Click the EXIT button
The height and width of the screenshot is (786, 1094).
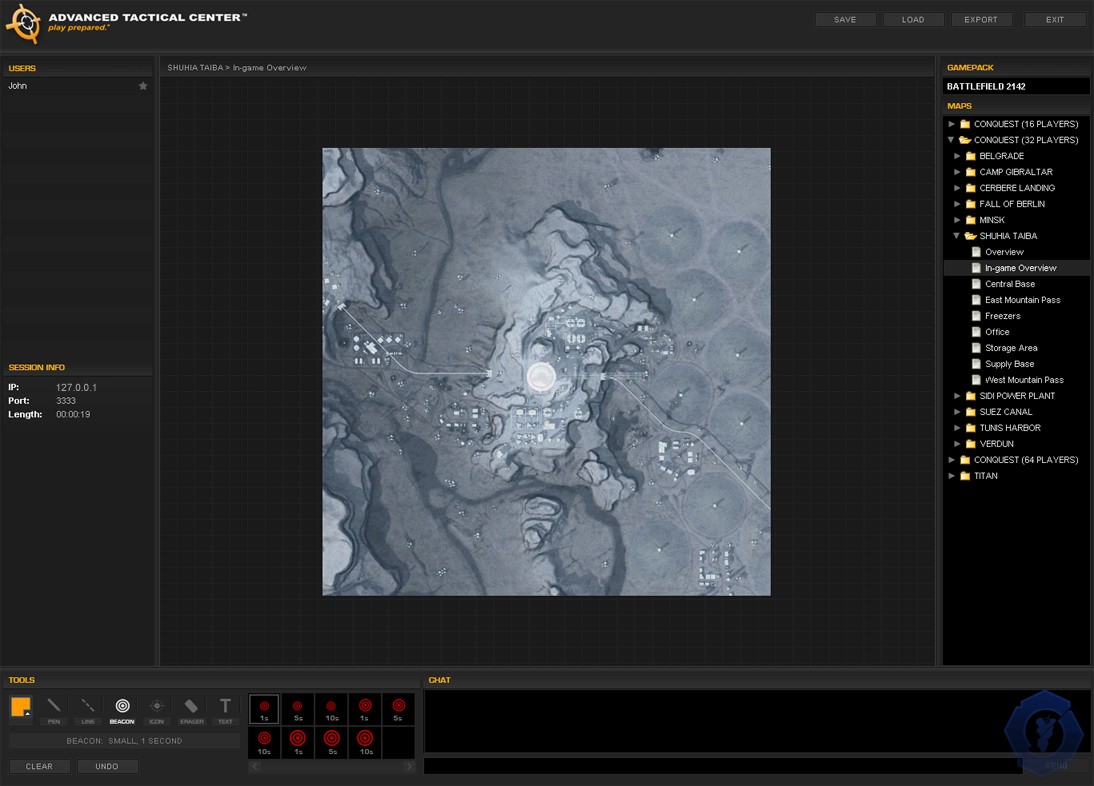click(1055, 20)
